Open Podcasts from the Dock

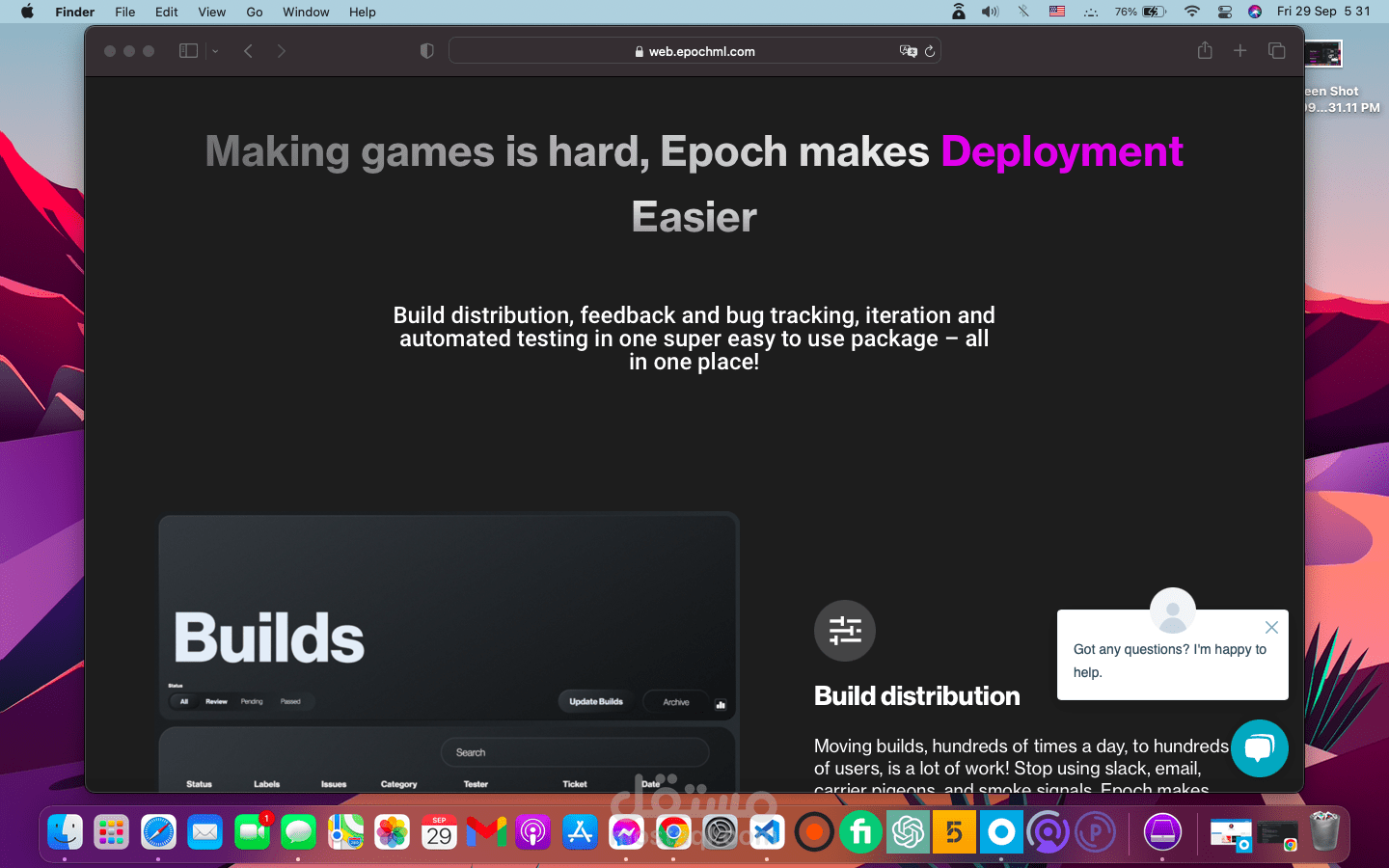tap(532, 832)
